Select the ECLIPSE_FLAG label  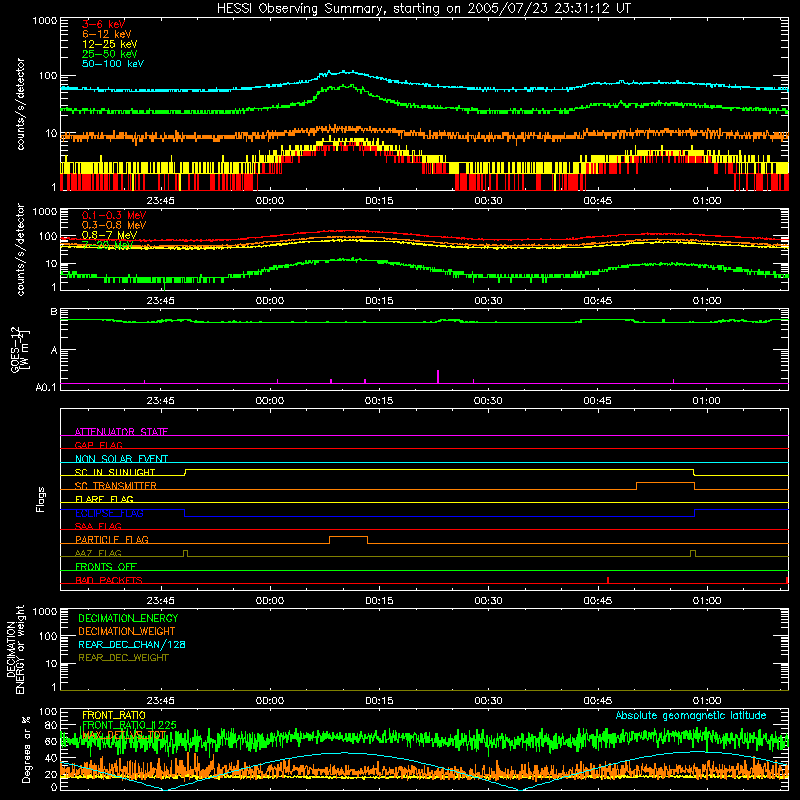(x=109, y=513)
